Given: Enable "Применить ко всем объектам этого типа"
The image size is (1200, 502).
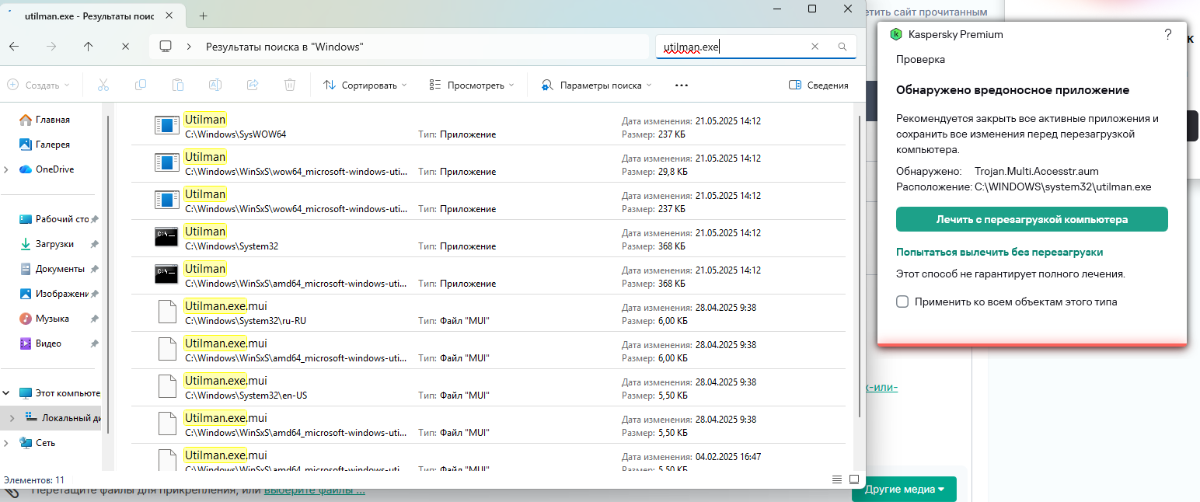Looking at the screenshot, I should pyautogui.click(x=903, y=301).
